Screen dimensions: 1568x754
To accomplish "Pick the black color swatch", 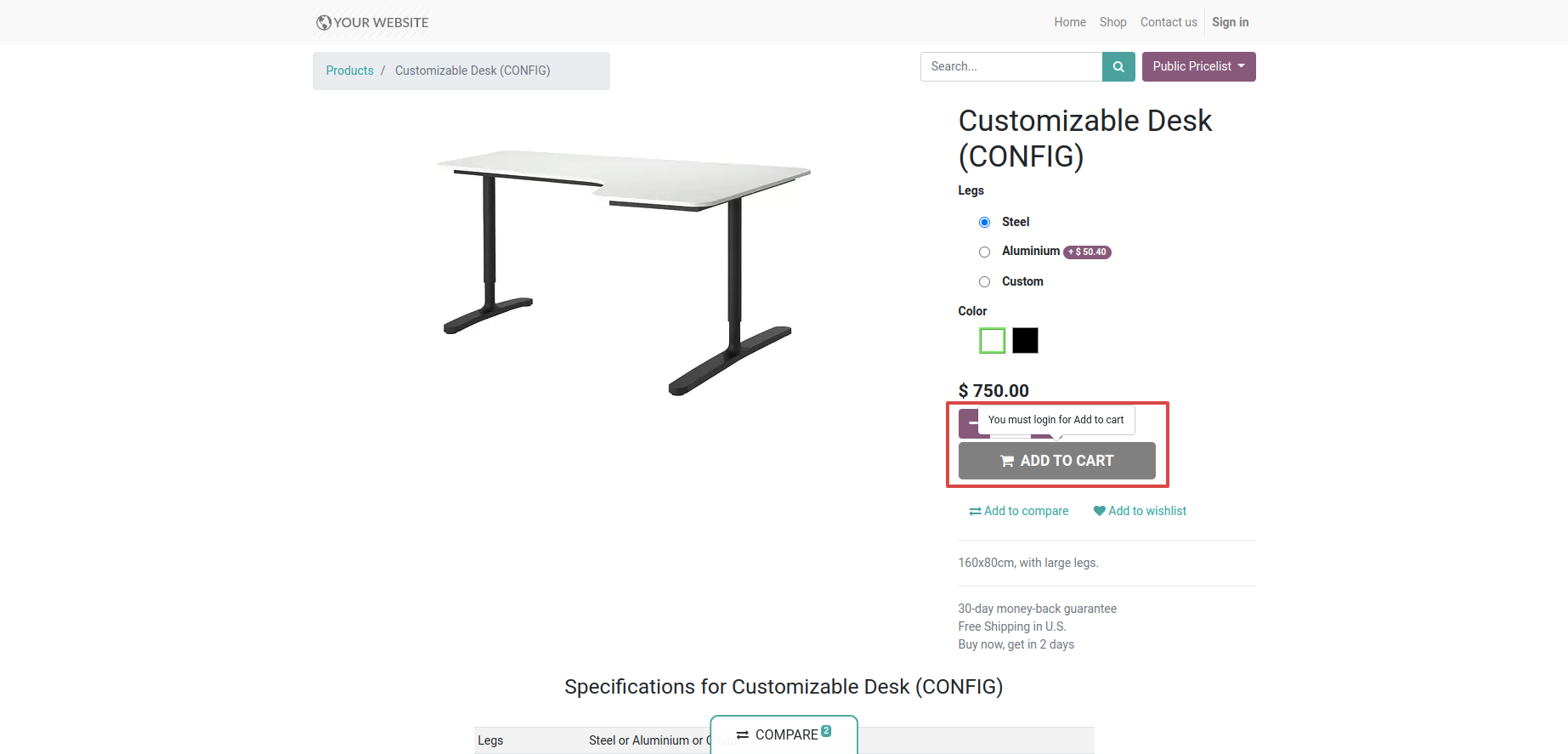I will (x=1025, y=340).
